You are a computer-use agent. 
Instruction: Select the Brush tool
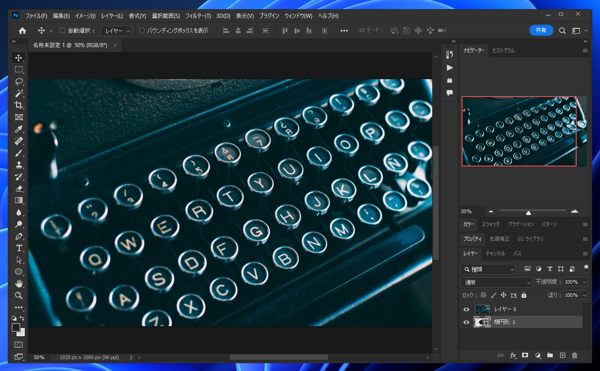coord(18,153)
